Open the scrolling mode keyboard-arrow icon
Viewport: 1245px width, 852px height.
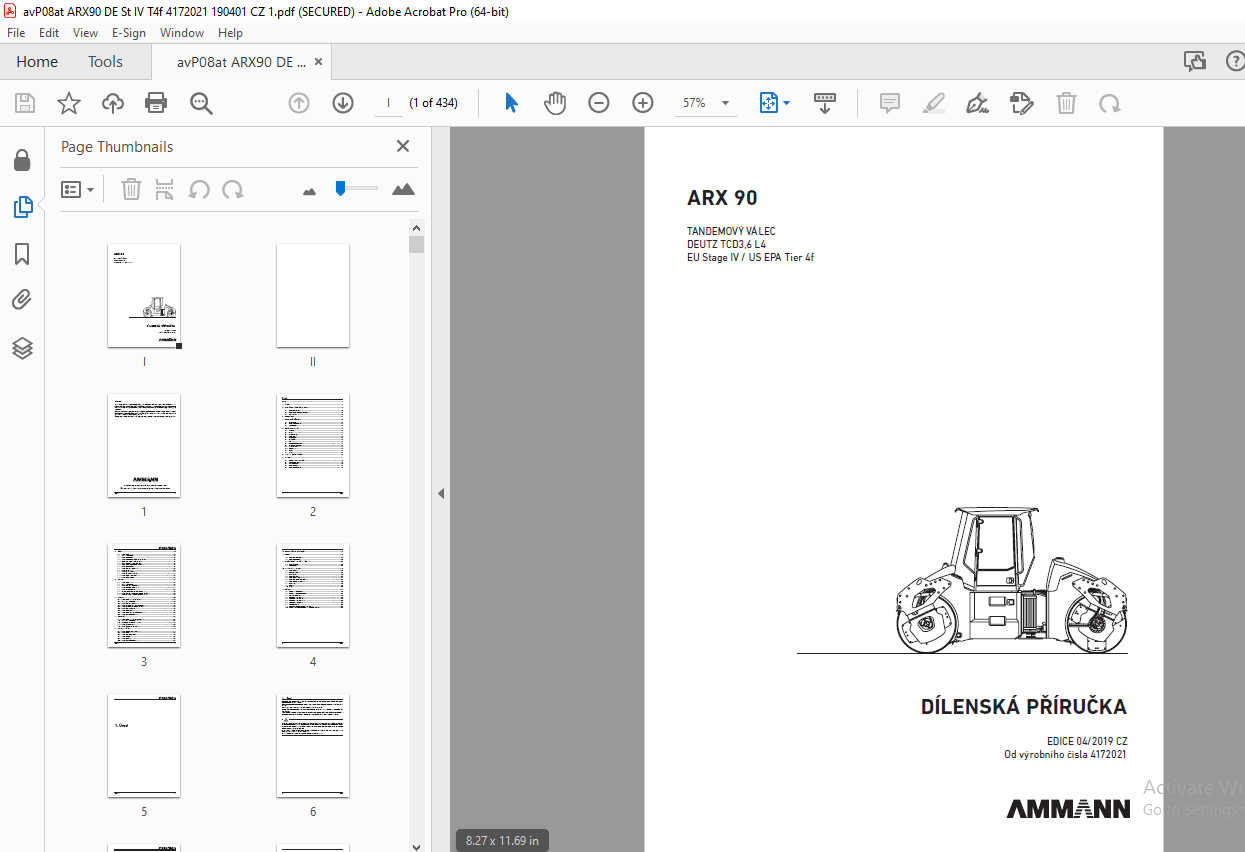(x=825, y=103)
